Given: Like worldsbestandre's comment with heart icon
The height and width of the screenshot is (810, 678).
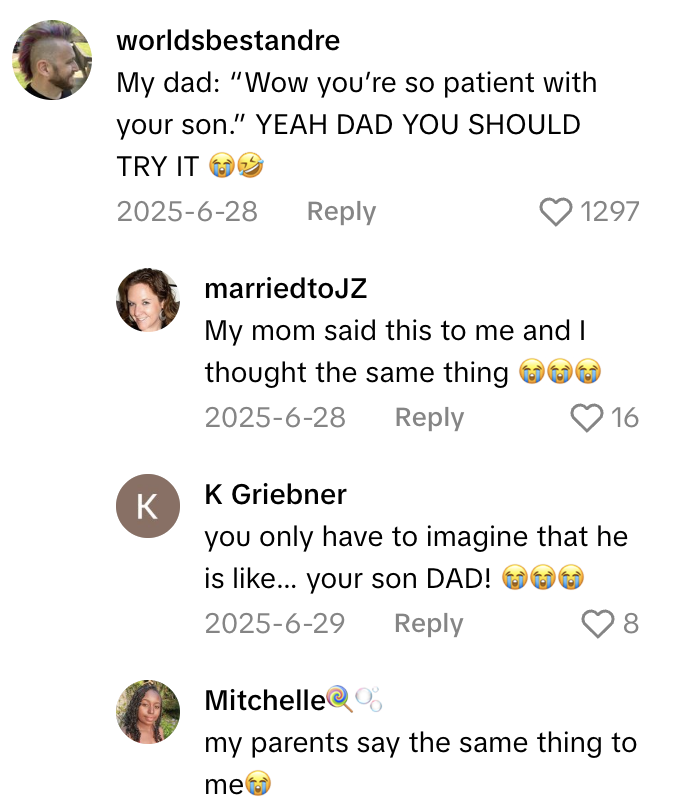Looking at the screenshot, I should coord(555,212).
